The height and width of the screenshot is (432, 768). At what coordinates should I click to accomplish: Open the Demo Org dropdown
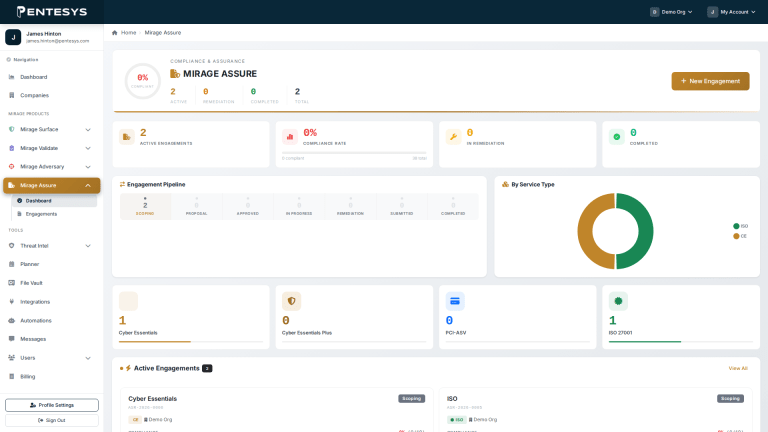[x=671, y=12]
